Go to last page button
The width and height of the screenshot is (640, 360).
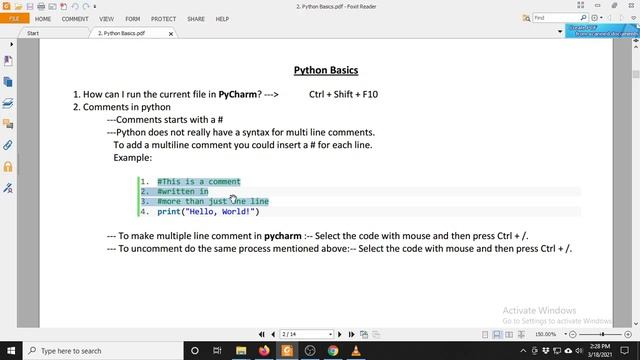coord(351,334)
